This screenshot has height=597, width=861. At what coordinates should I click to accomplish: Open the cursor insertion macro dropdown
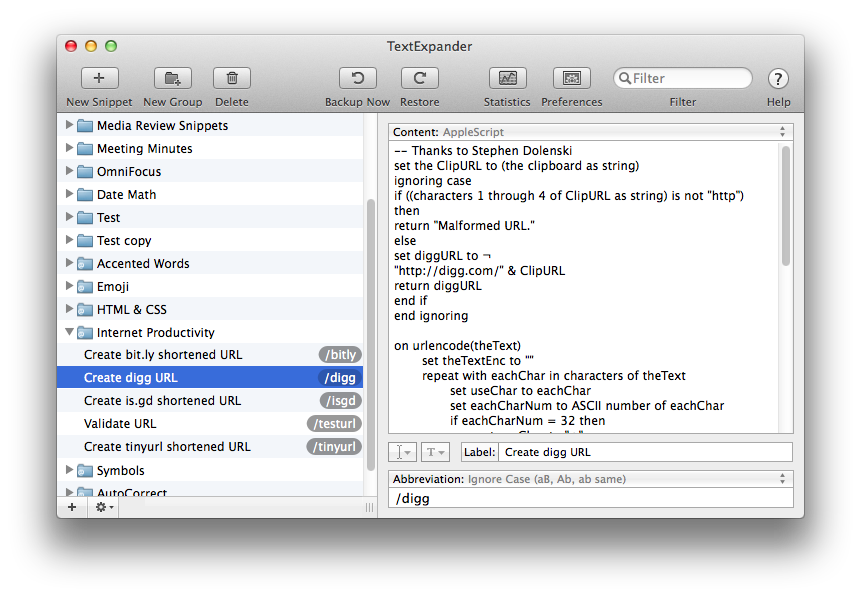click(402, 452)
